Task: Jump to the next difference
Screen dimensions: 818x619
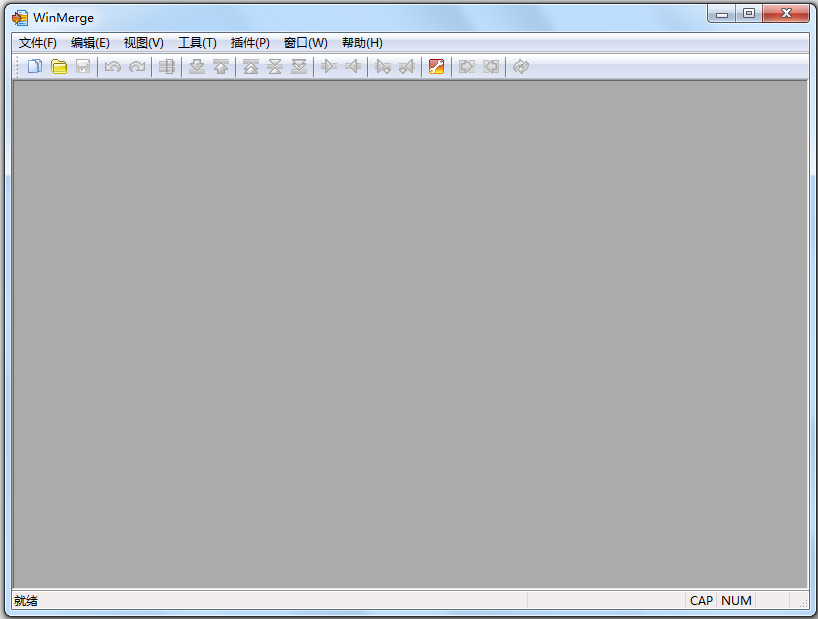Action: (196, 66)
